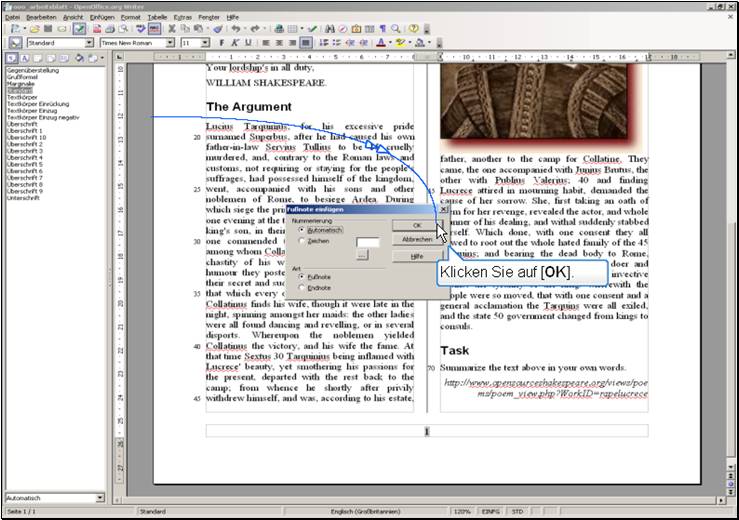Click OK in the Fußnote dialog
Viewport: 739px width, 520px height.
(x=417, y=225)
